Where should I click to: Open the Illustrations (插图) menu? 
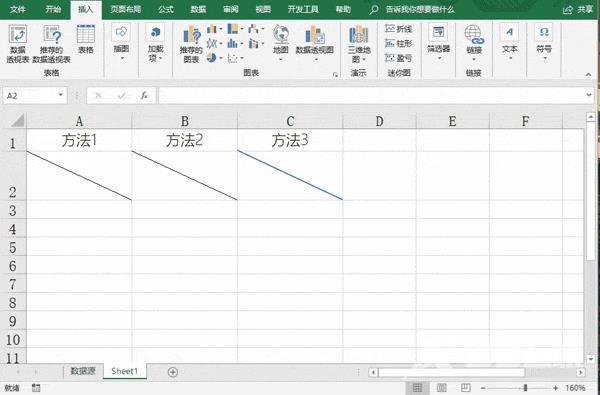pyautogui.click(x=121, y=42)
